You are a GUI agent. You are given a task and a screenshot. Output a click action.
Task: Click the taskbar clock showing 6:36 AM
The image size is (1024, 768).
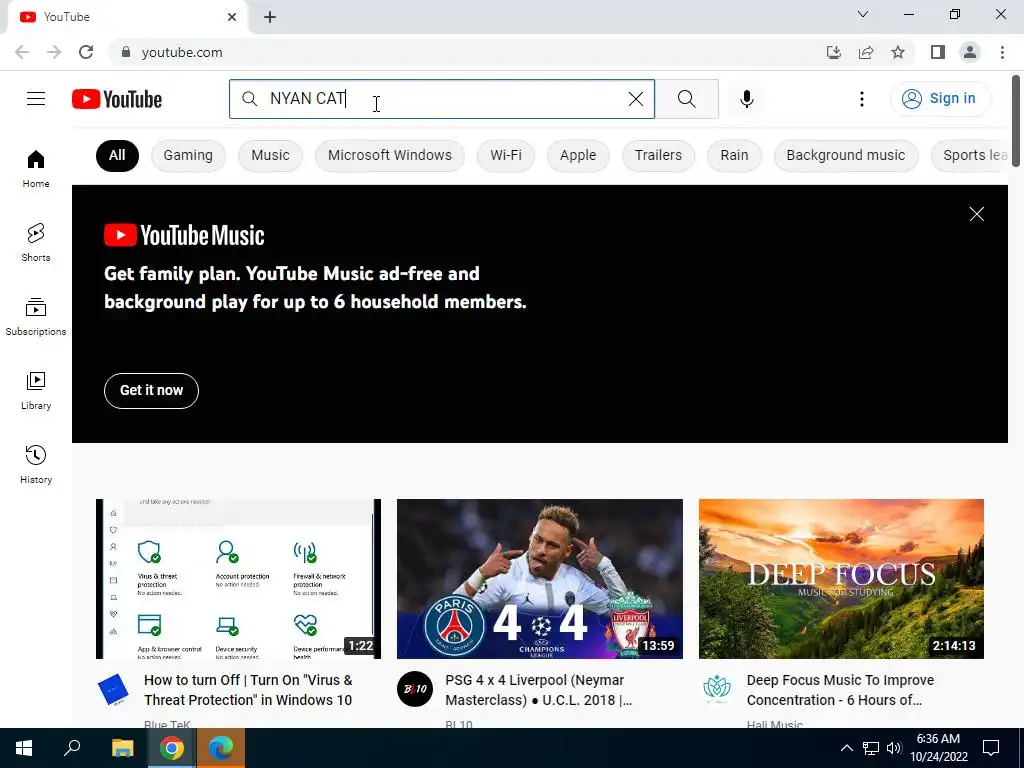(x=938, y=748)
